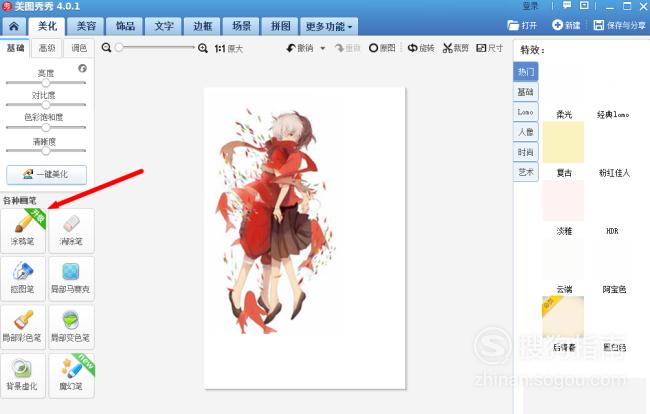Select the 艺术 art effects category
The image size is (650, 414).
coord(526,172)
